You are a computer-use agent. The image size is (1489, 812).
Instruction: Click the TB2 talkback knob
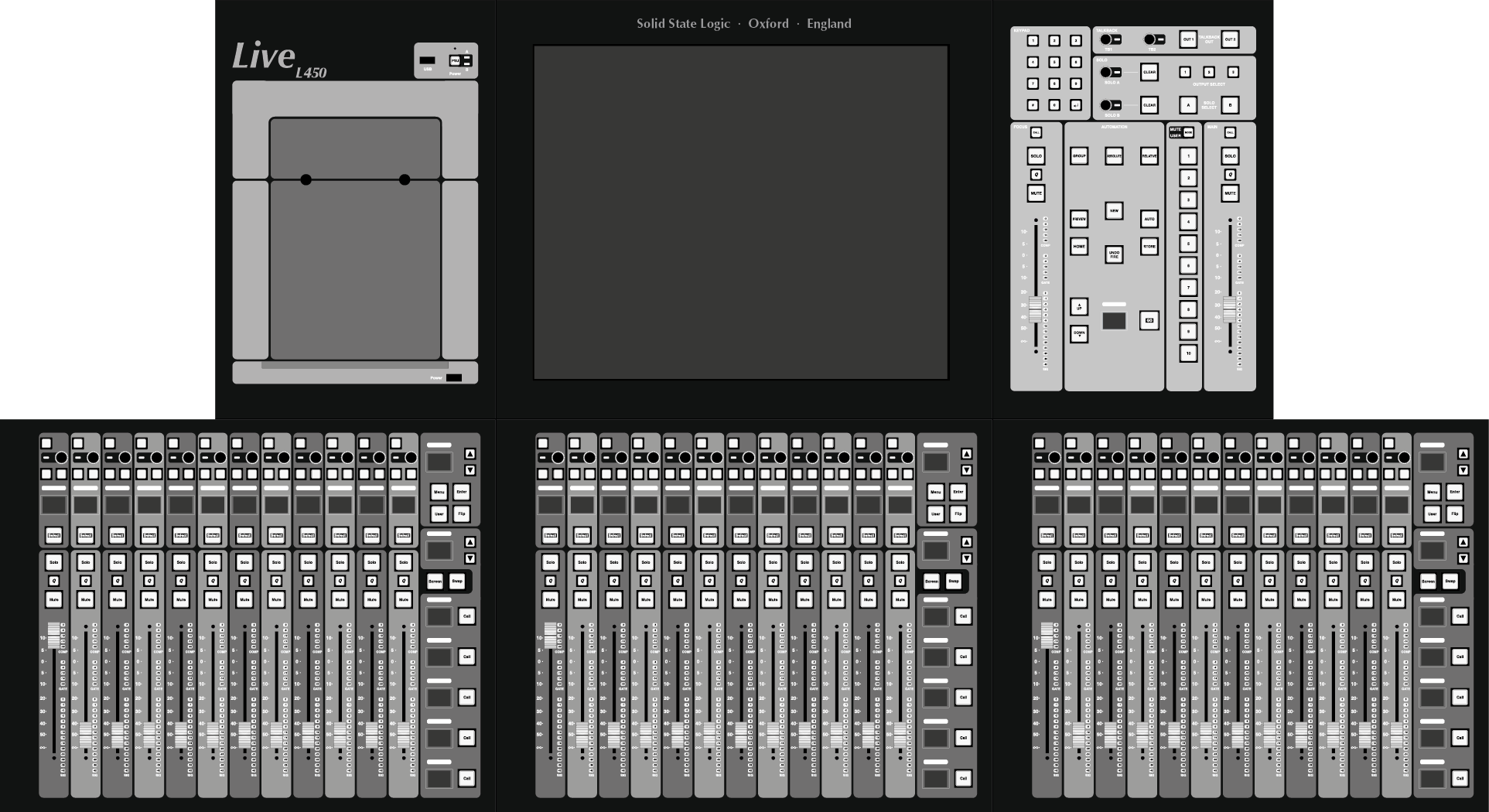pos(1150,39)
